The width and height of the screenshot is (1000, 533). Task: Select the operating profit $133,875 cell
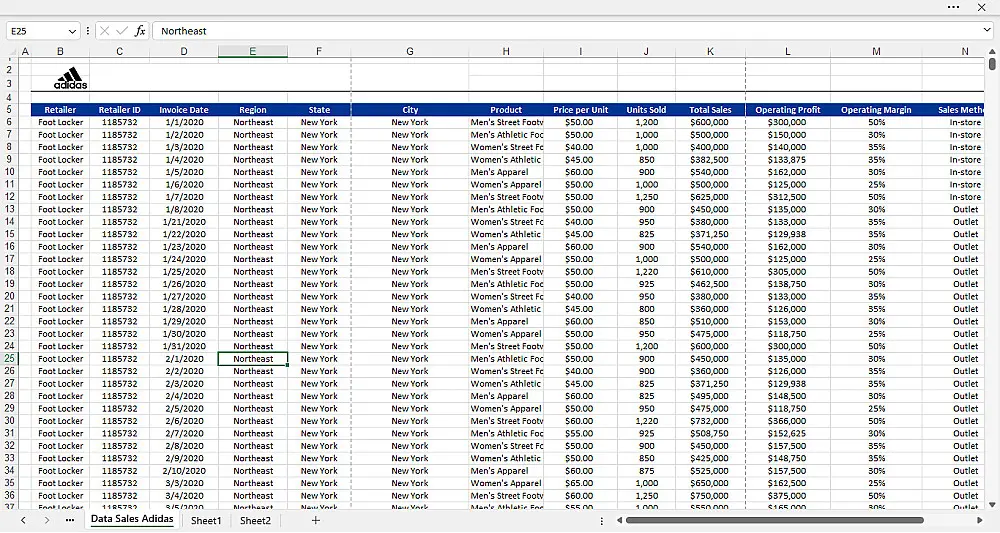click(788, 159)
